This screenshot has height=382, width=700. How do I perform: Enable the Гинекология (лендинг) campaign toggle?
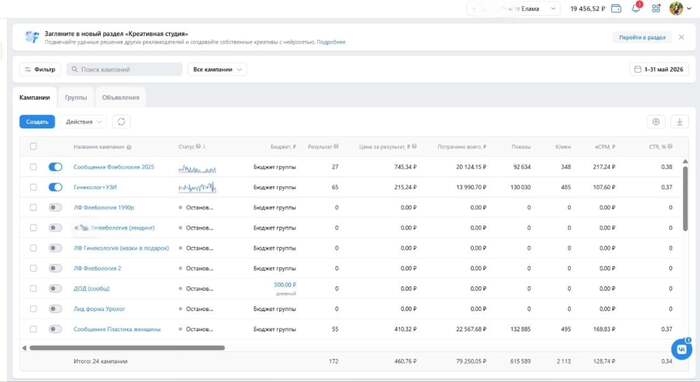point(55,228)
